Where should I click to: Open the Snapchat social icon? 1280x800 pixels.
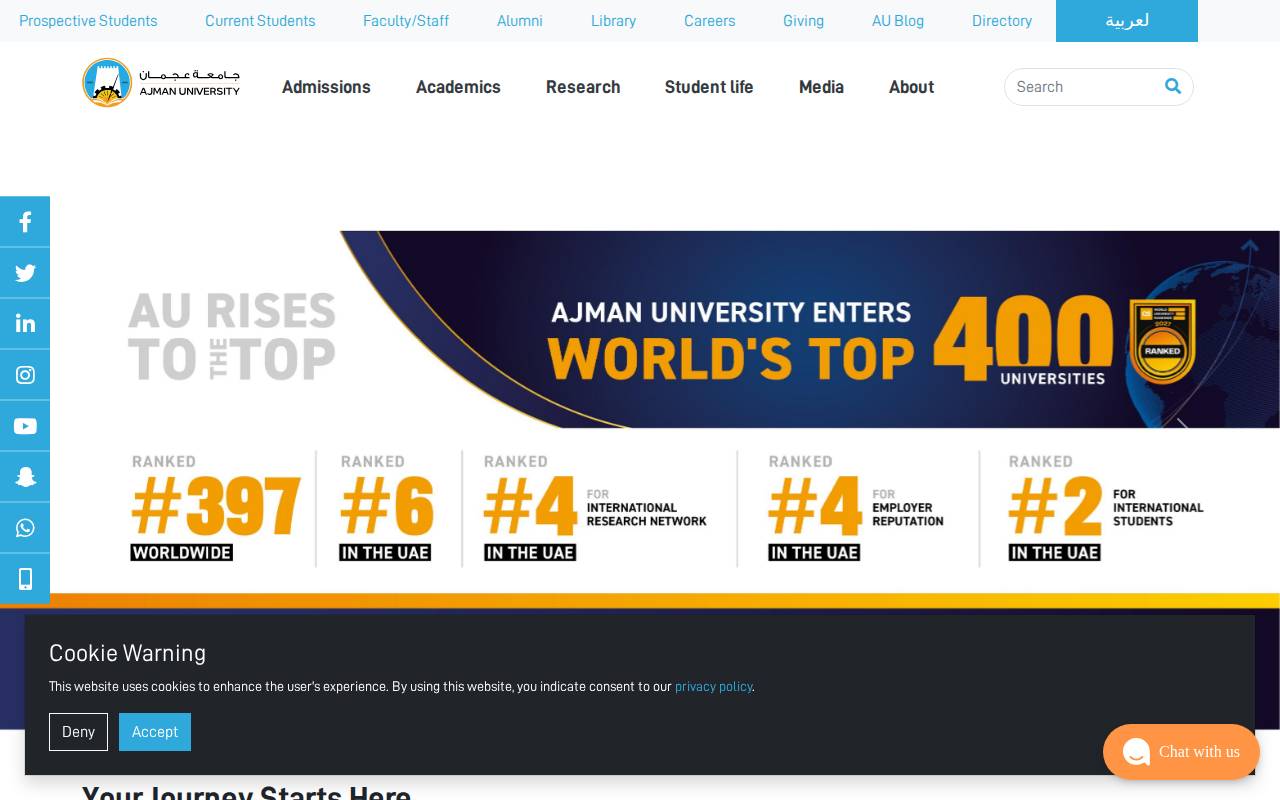pos(25,477)
